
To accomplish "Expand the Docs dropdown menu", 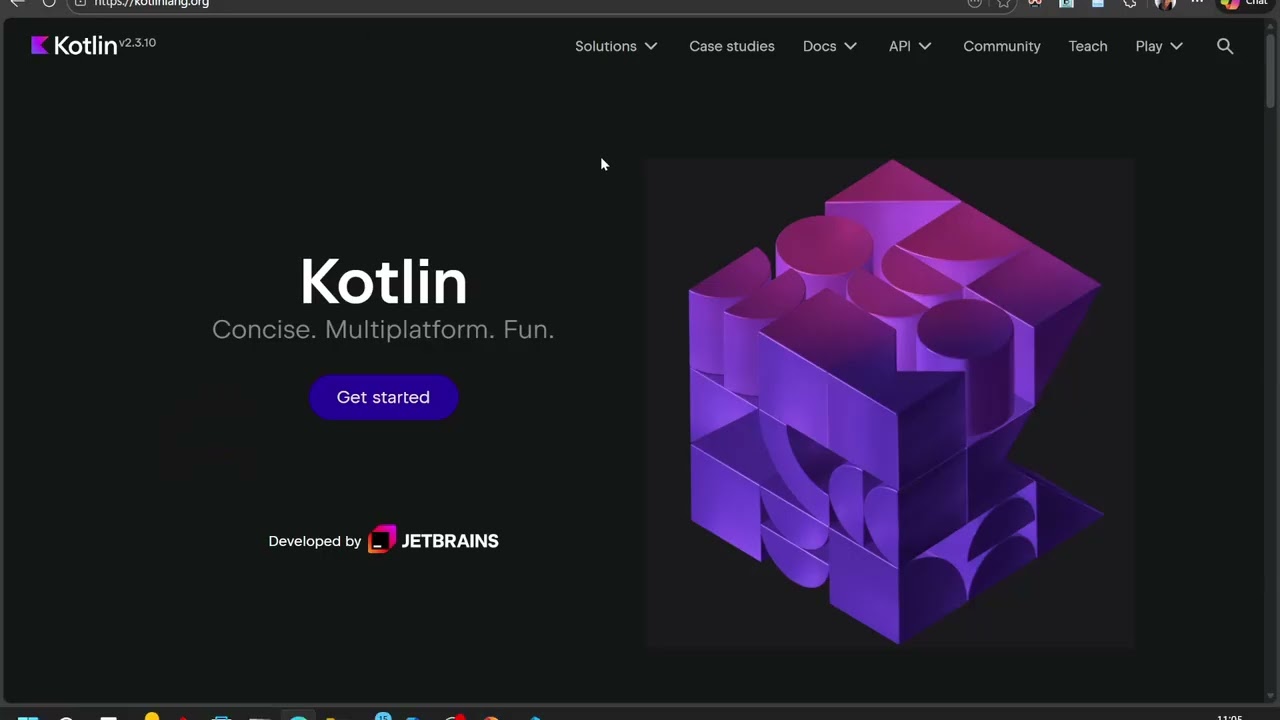I will [x=830, y=46].
